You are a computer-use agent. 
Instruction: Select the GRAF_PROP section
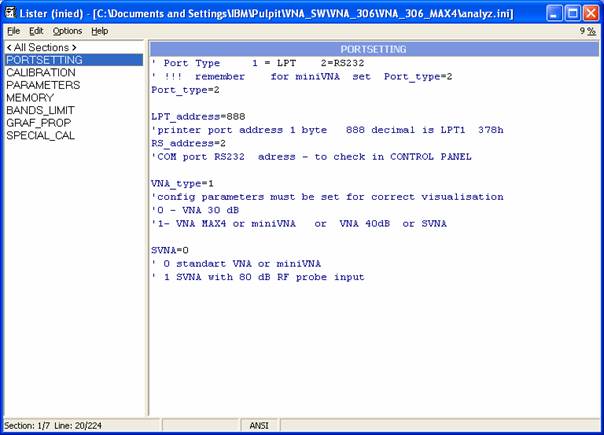coord(38,123)
